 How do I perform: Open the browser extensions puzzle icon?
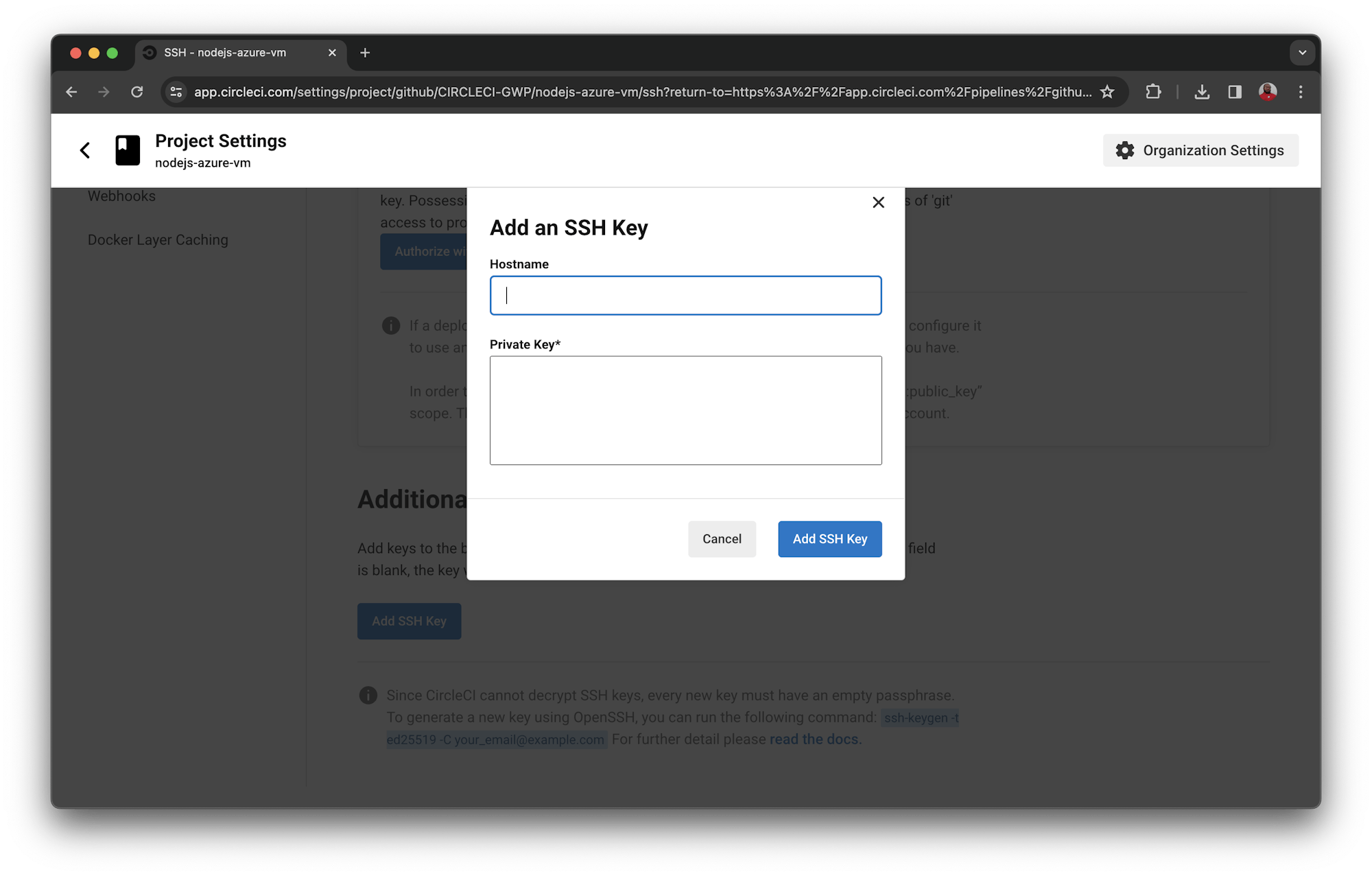tap(1153, 91)
